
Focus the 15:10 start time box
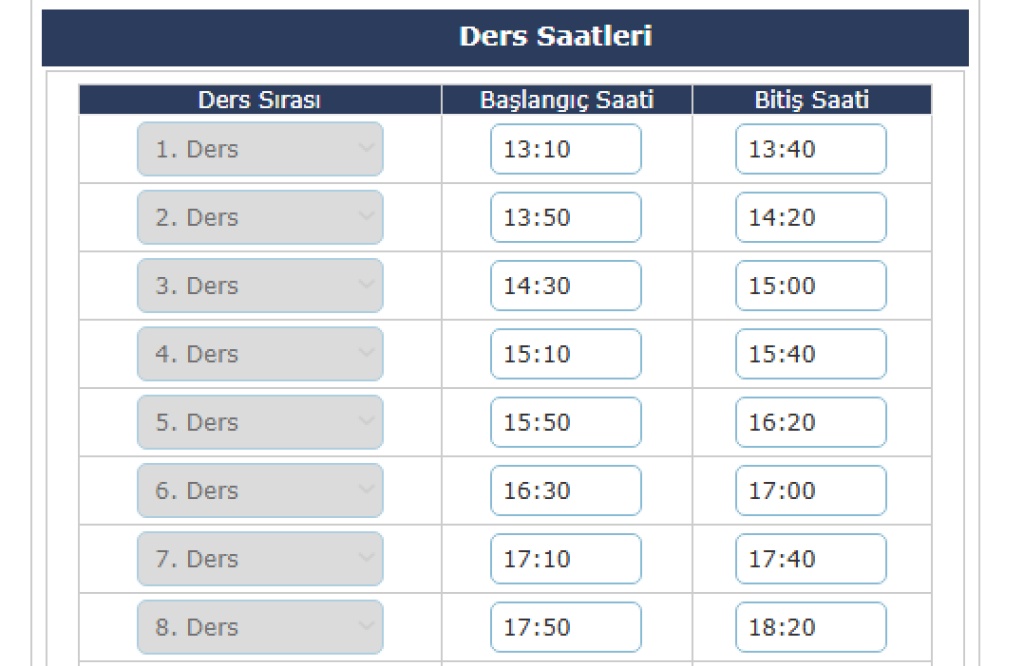tap(565, 354)
